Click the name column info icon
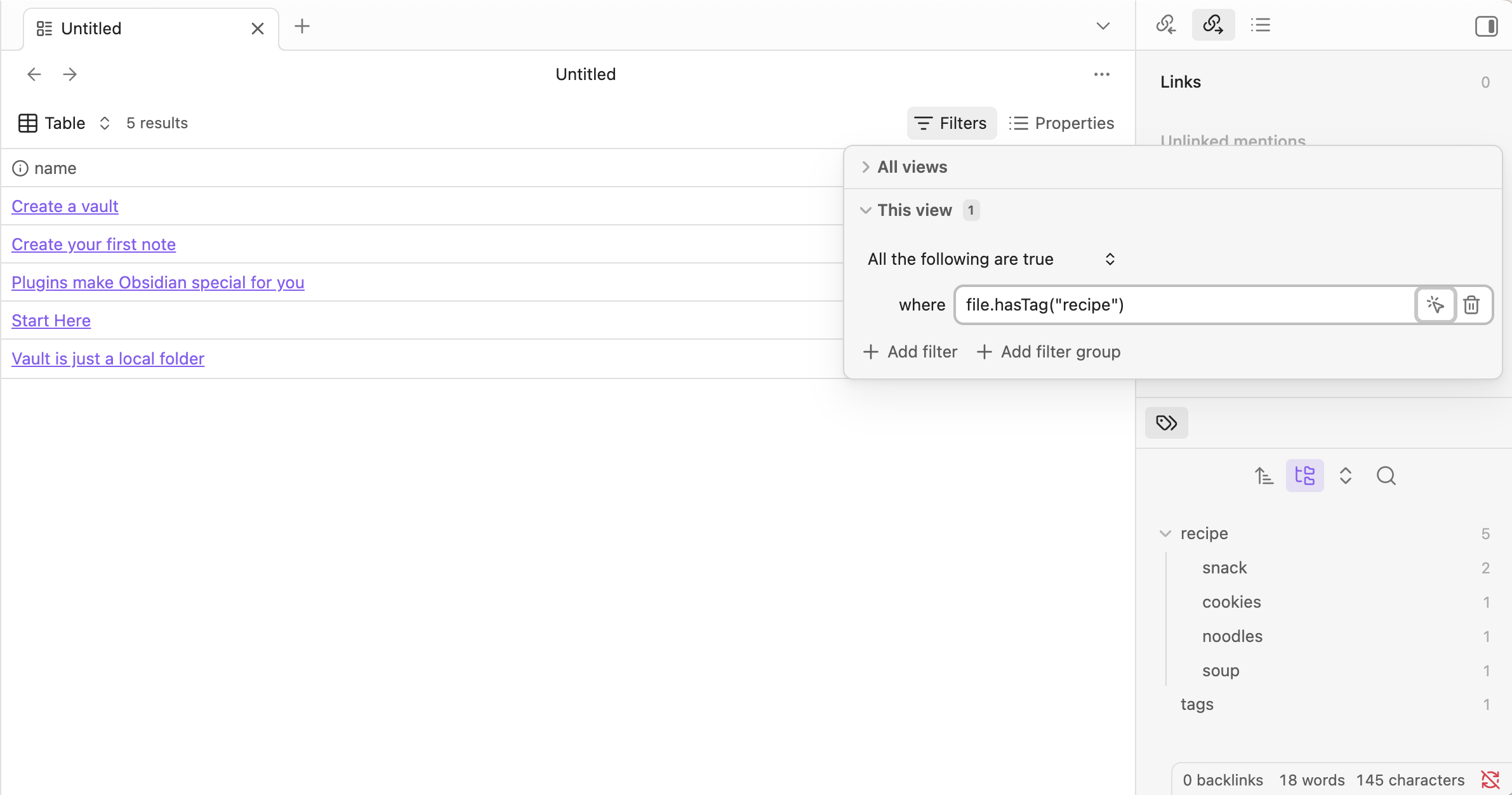This screenshot has height=795, width=1512. click(20, 168)
